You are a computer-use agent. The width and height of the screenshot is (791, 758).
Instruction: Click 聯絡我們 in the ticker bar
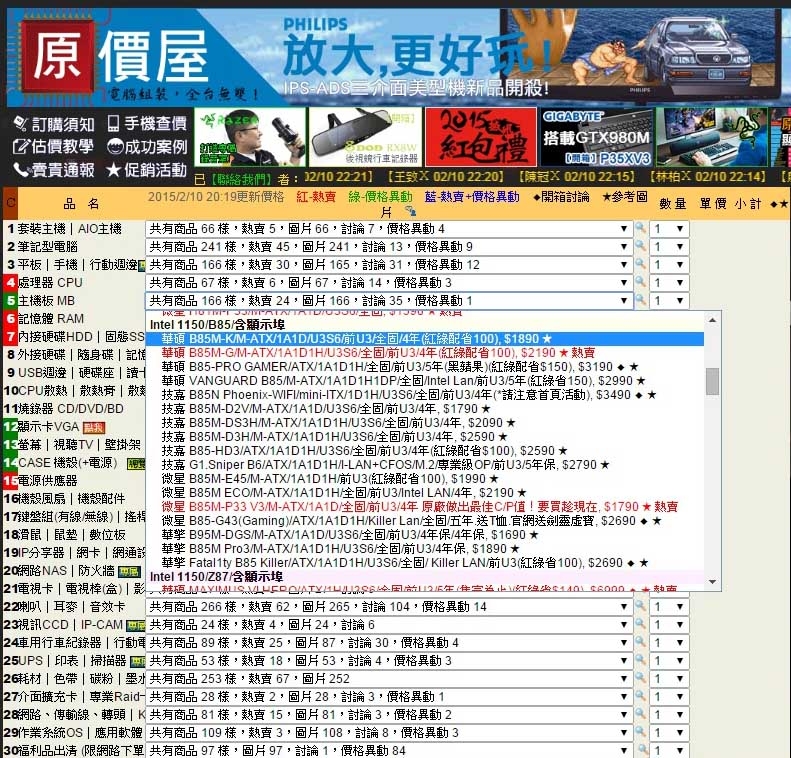tap(241, 178)
